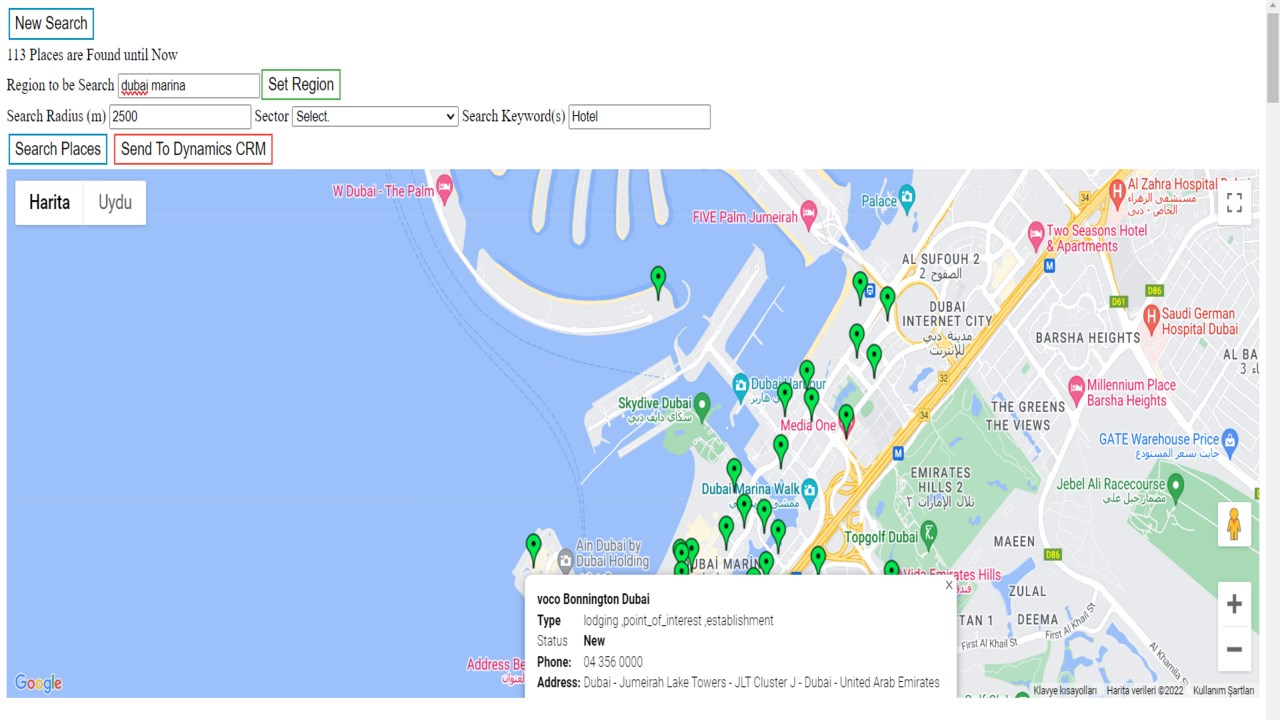Click Send To Dynamics CRM button
The width and height of the screenshot is (1280, 720).
[x=193, y=149]
